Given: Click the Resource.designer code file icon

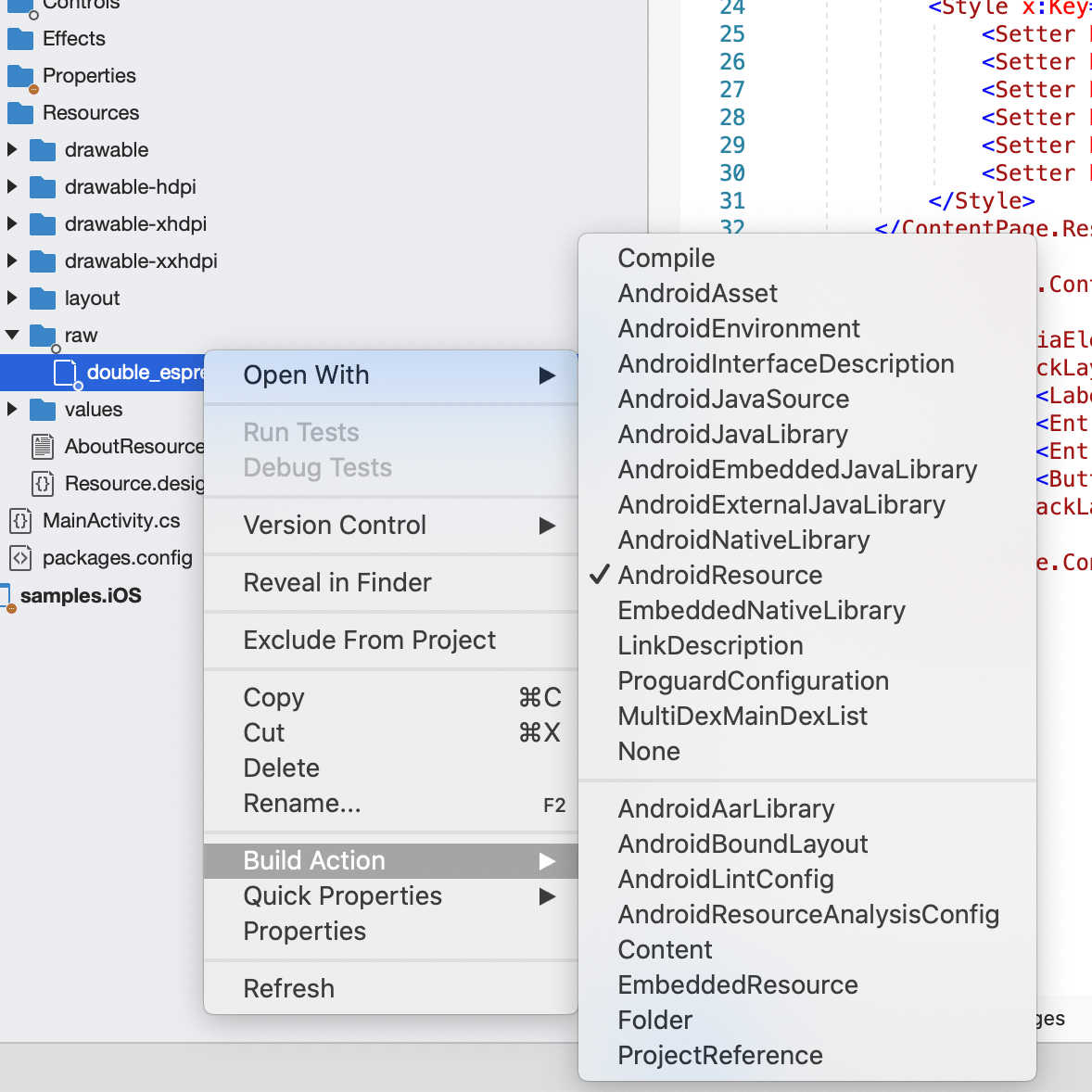Looking at the screenshot, I should pyautogui.click(x=43, y=484).
